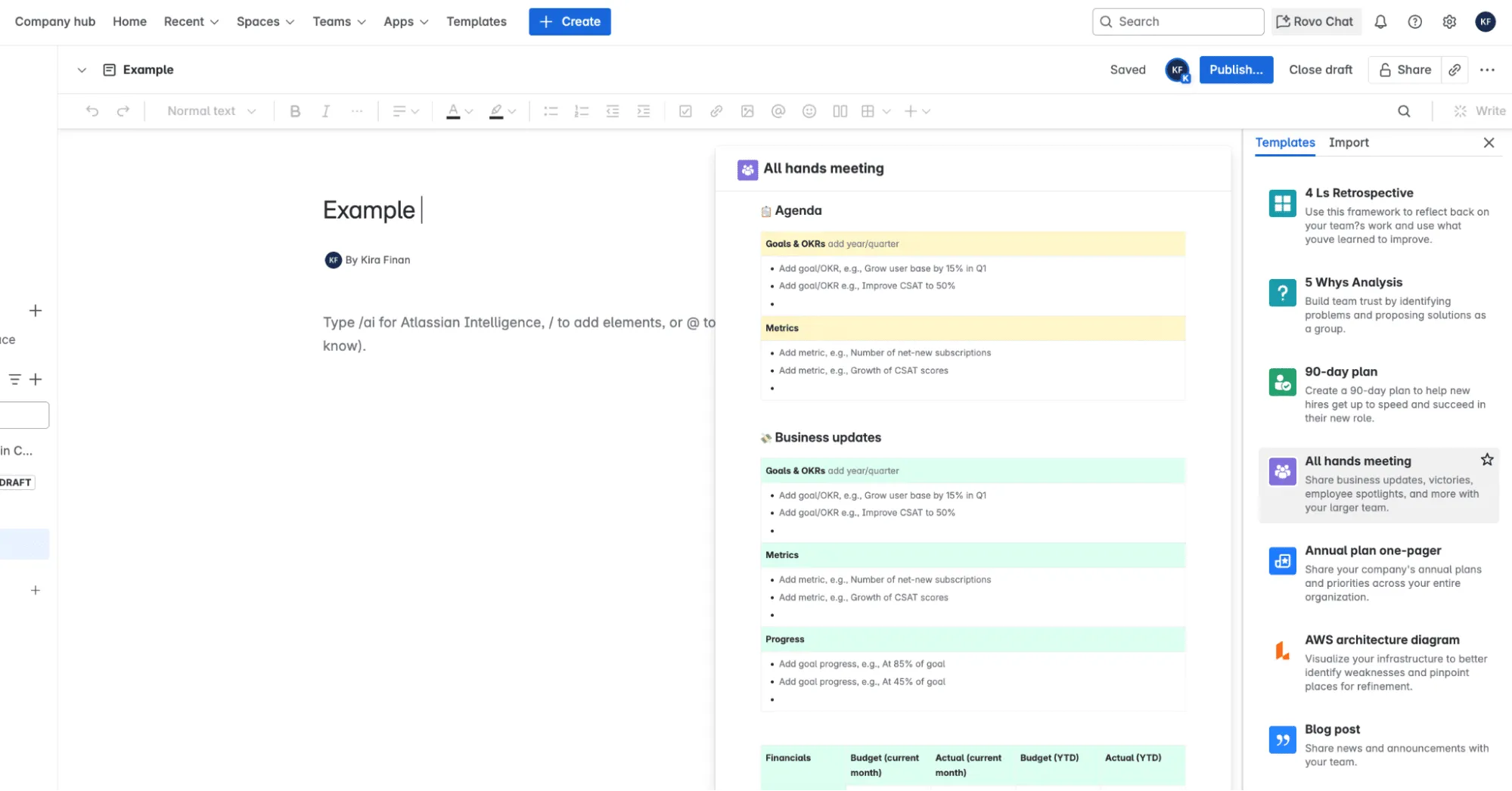Click the Publish button
Viewport: 1512px width, 791px height.
click(x=1235, y=70)
